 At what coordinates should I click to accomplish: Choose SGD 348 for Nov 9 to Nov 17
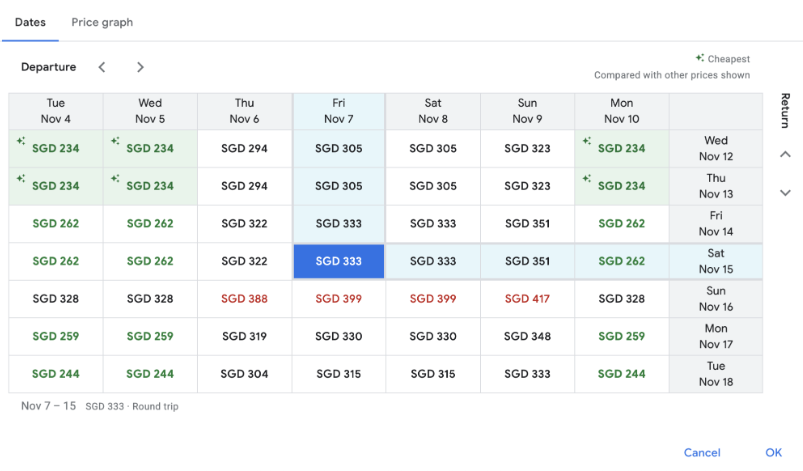click(x=527, y=337)
